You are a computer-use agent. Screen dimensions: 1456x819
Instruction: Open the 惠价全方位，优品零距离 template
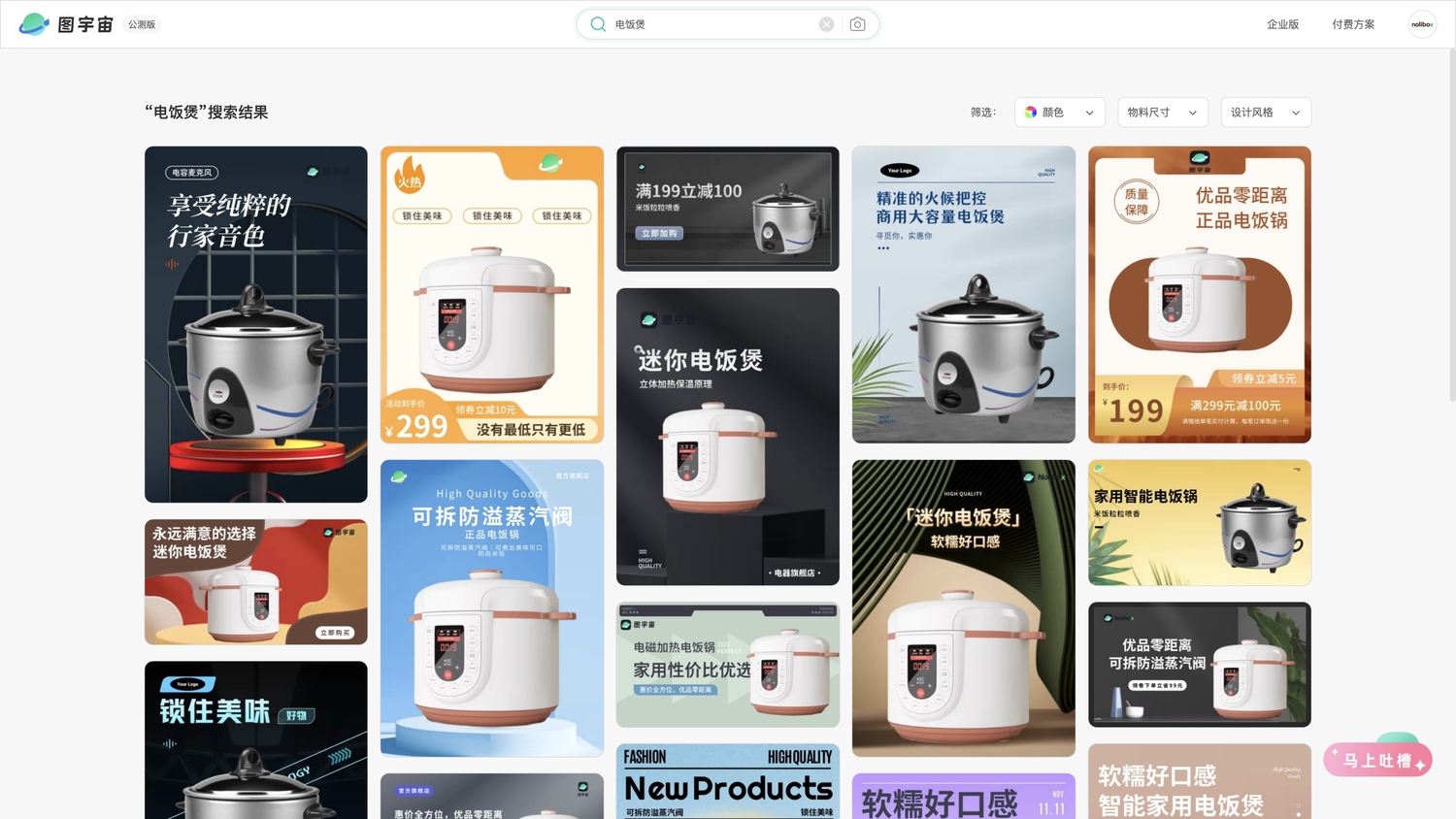[492, 796]
